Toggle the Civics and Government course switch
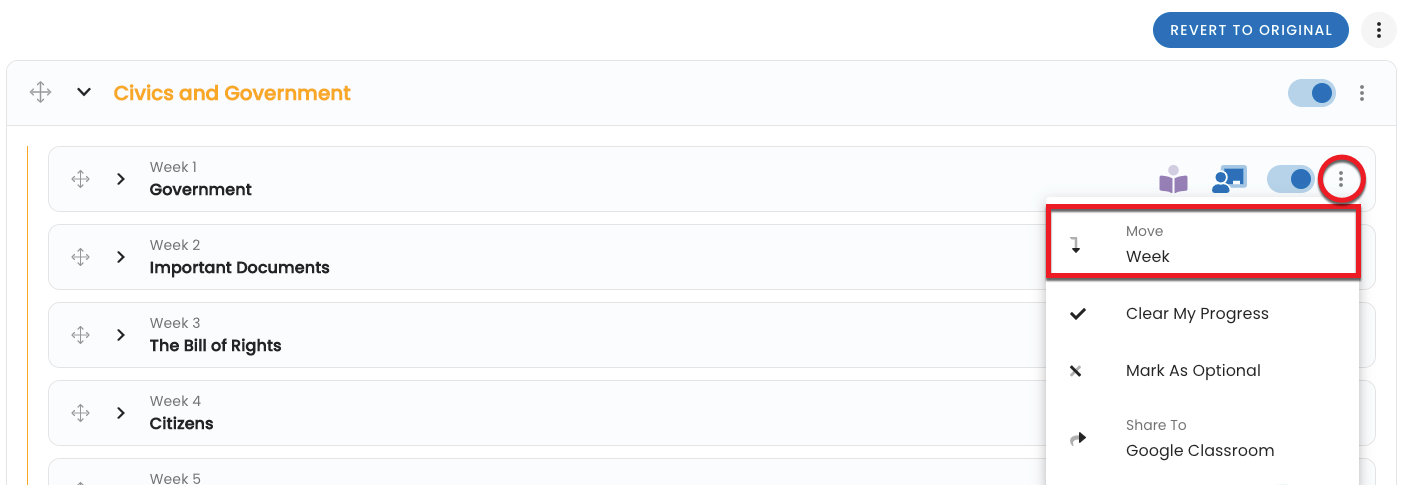 (1312, 93)
